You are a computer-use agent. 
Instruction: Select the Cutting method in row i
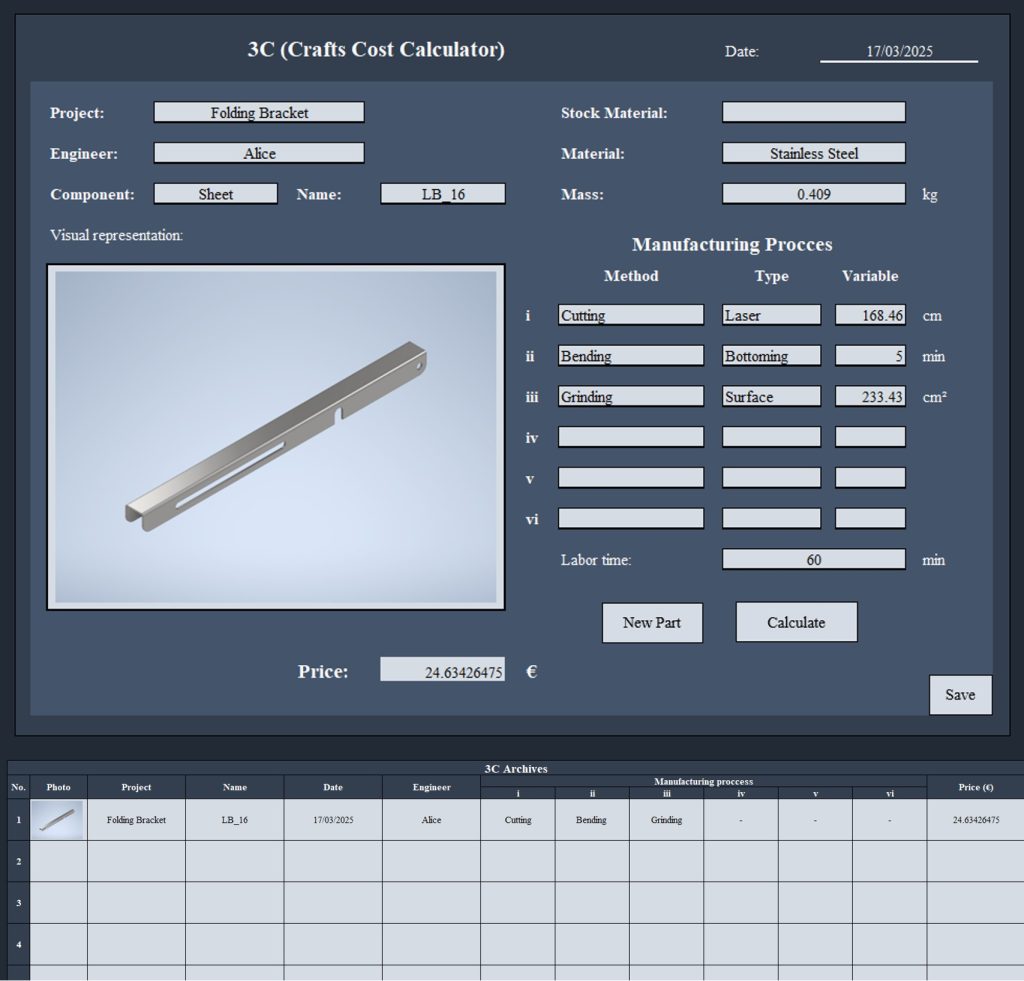point(630,316)
